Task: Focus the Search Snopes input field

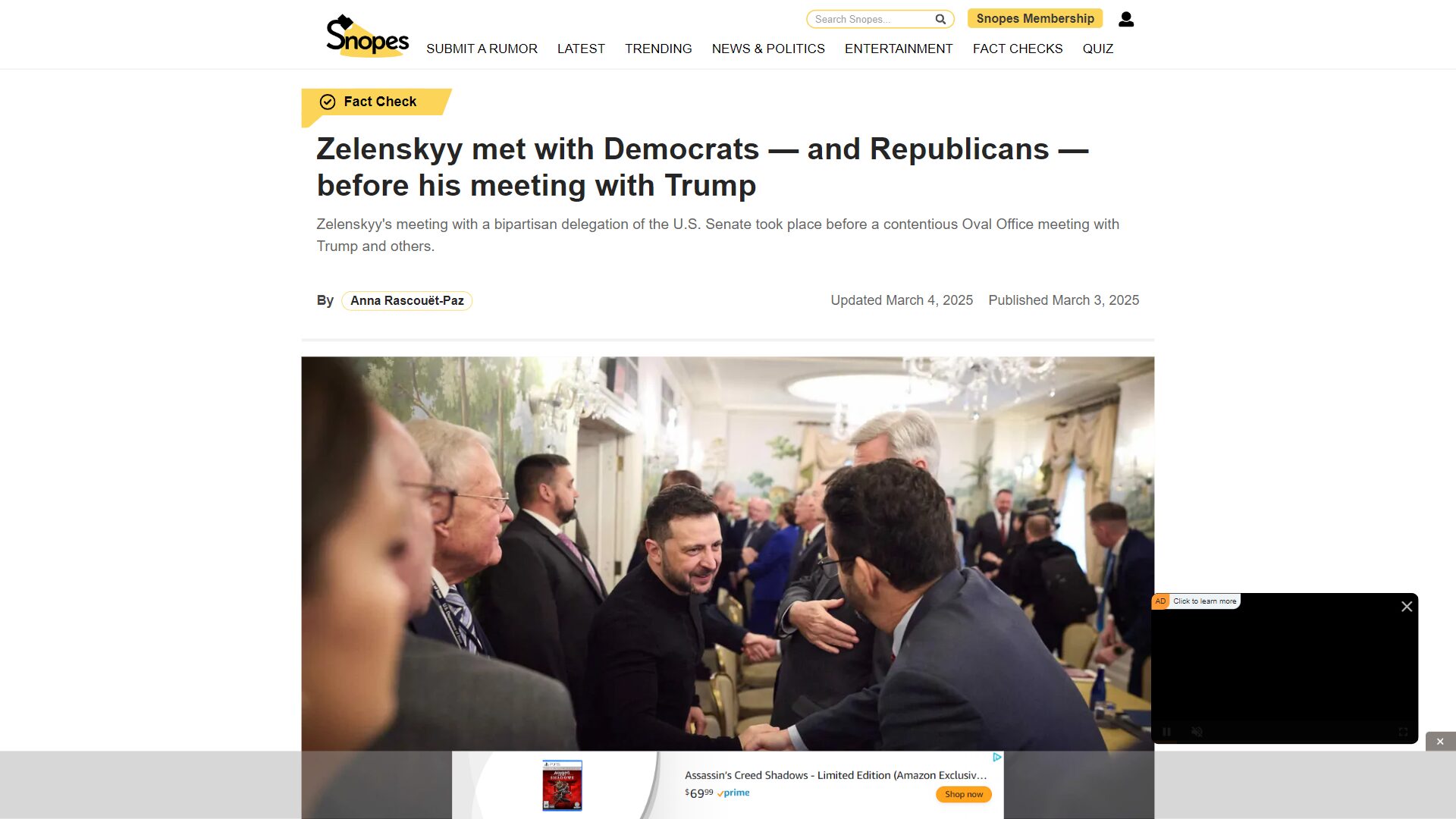Action: (x=871, y=19)
